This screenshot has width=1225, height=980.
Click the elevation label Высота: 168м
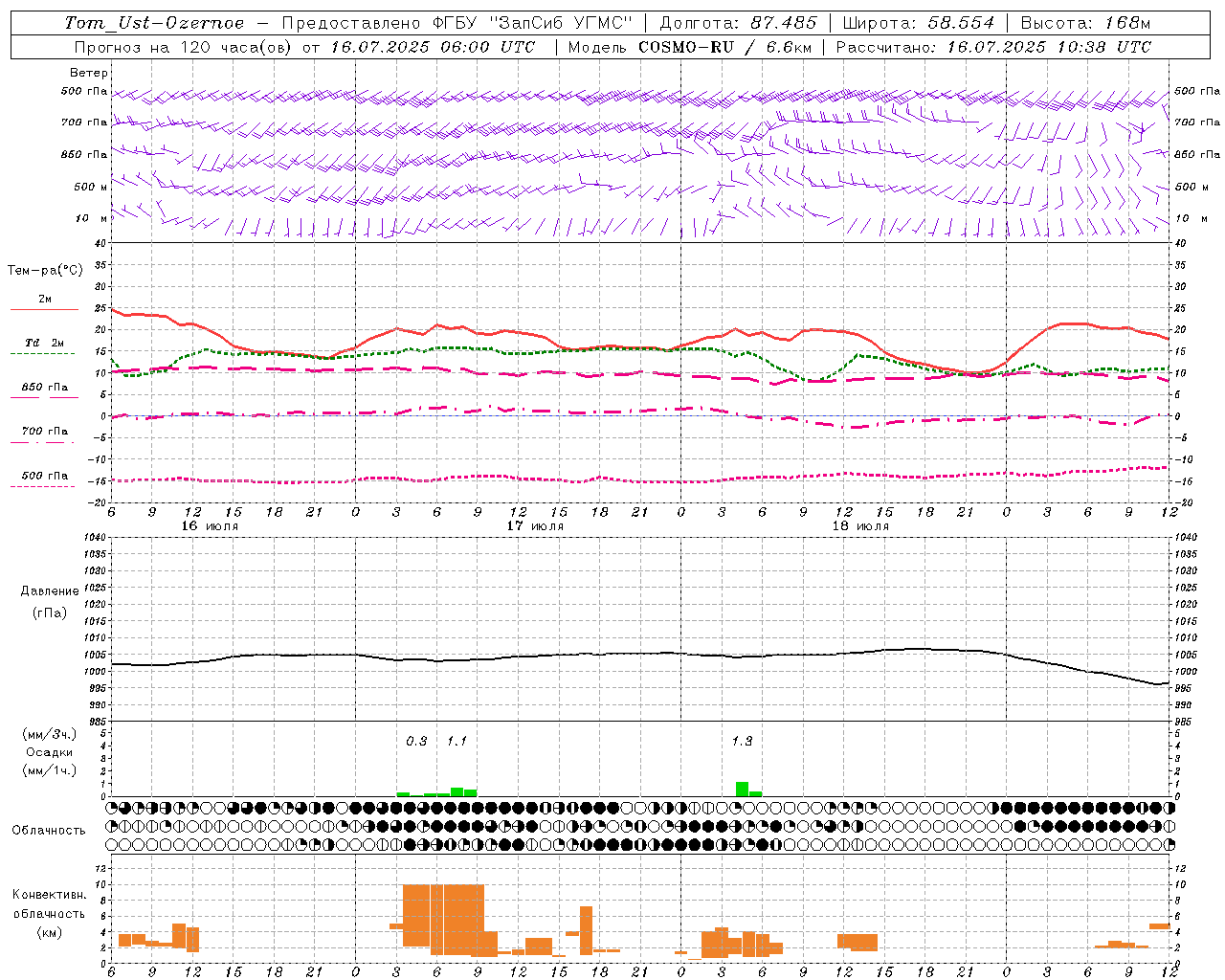pos(1086,23)
